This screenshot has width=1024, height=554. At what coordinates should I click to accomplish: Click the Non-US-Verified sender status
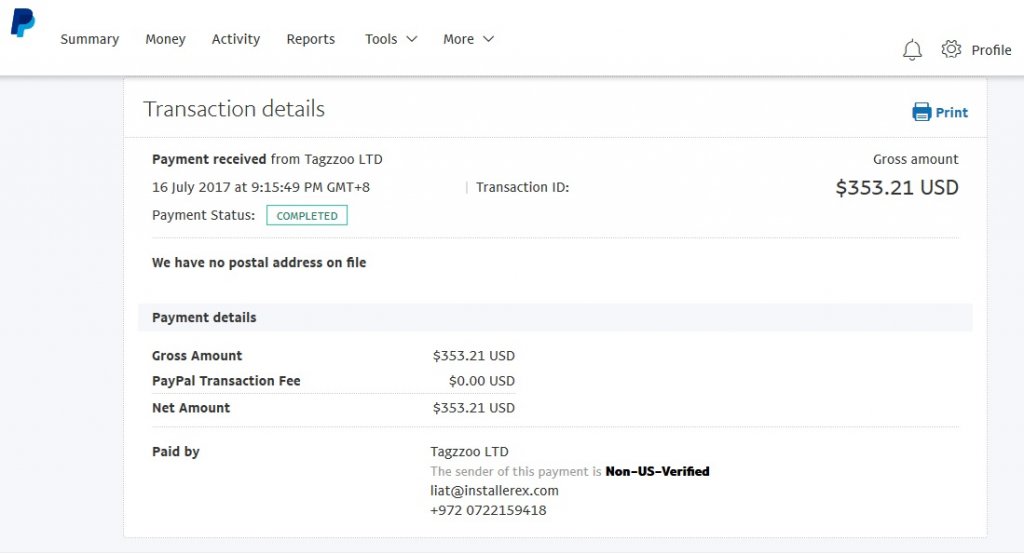[x=657, y=471]
